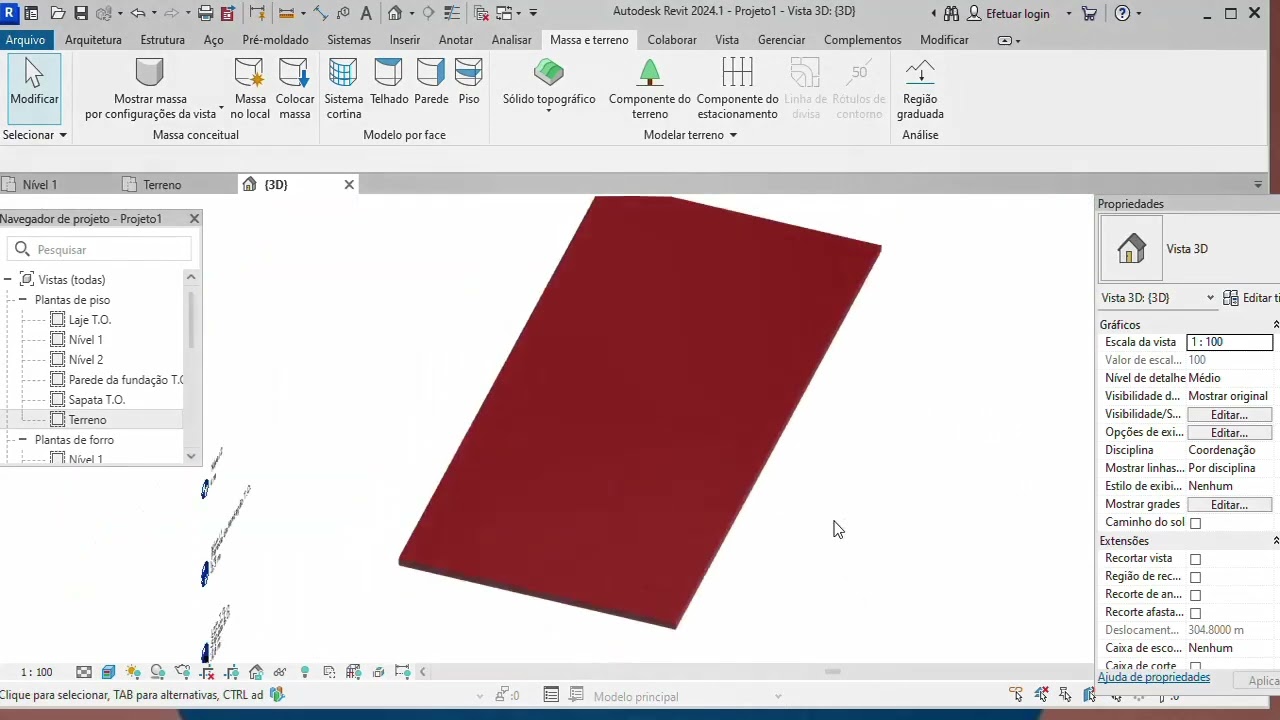Screen dimensions: 1280x720
Task: Click the Undo arrow icon
Action: [138, 13]
